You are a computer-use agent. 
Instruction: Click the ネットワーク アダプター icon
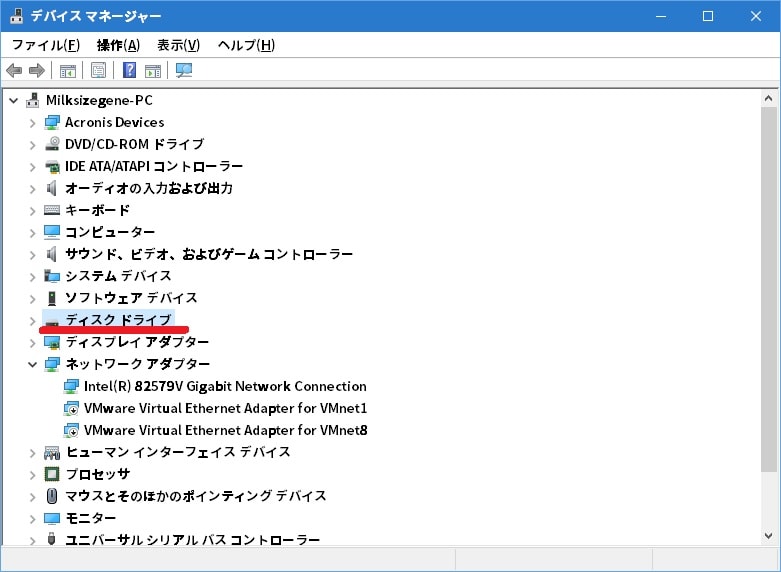click(52, 364)
